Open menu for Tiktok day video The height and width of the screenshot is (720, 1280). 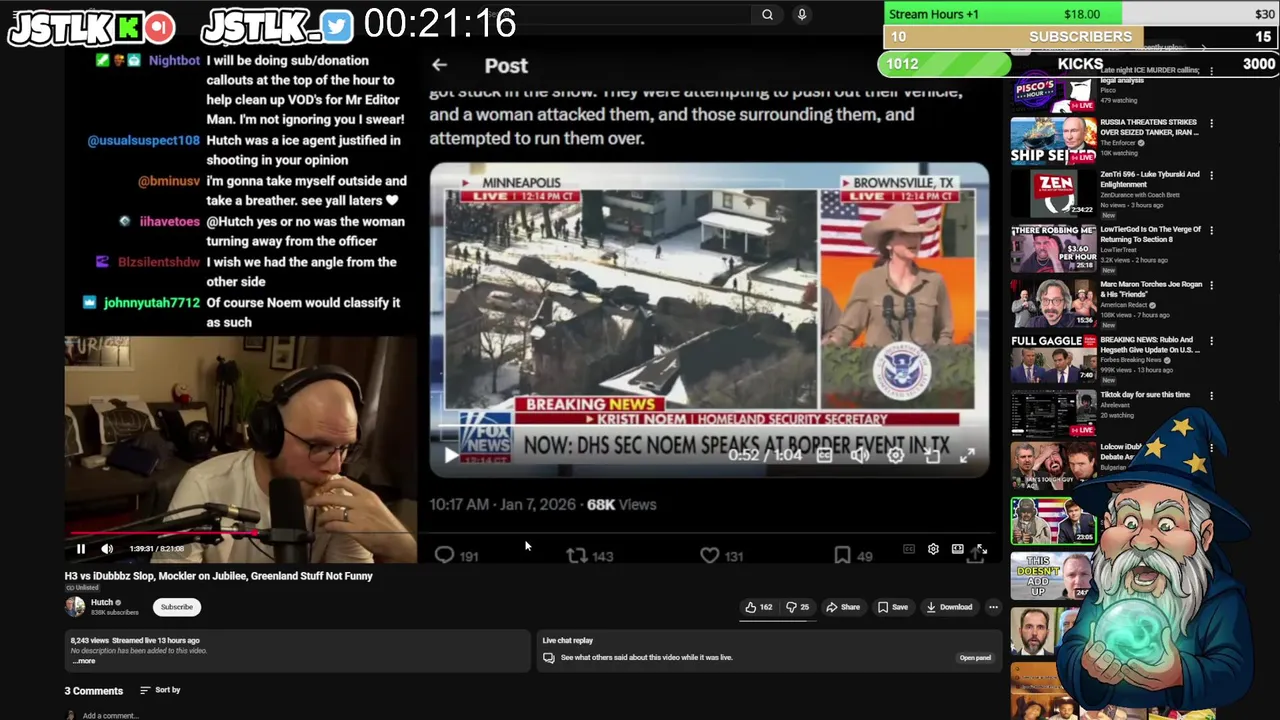coord(1211,396)
